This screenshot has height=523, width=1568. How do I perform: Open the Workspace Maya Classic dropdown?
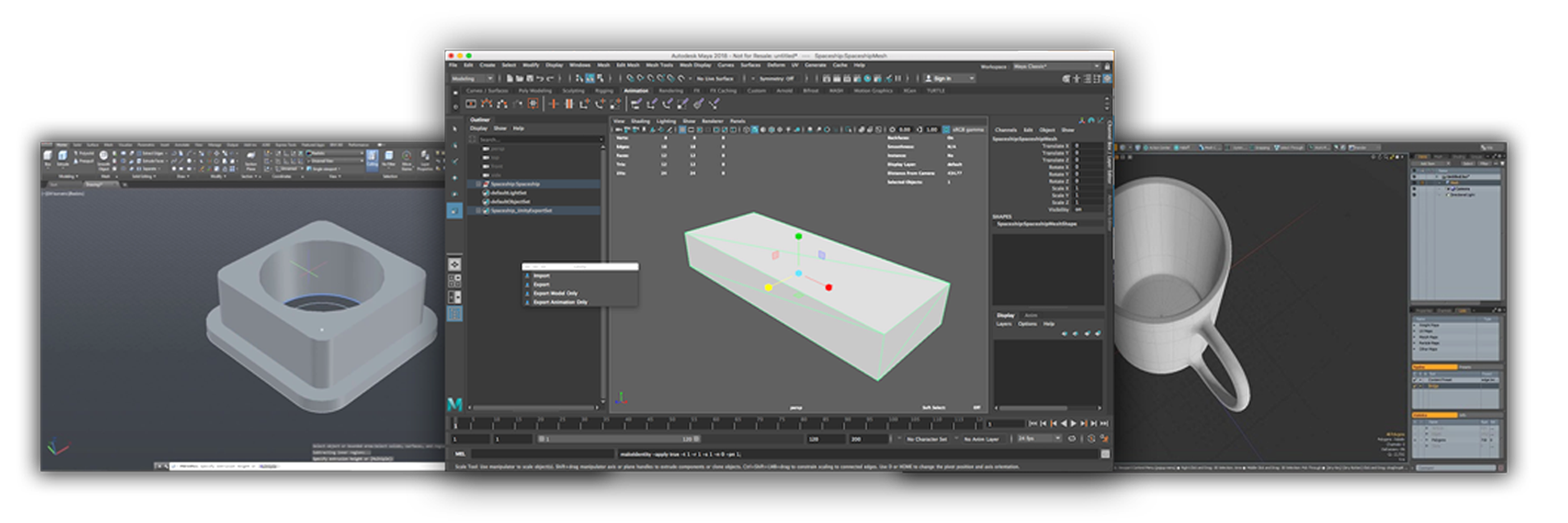(1057, 66)
